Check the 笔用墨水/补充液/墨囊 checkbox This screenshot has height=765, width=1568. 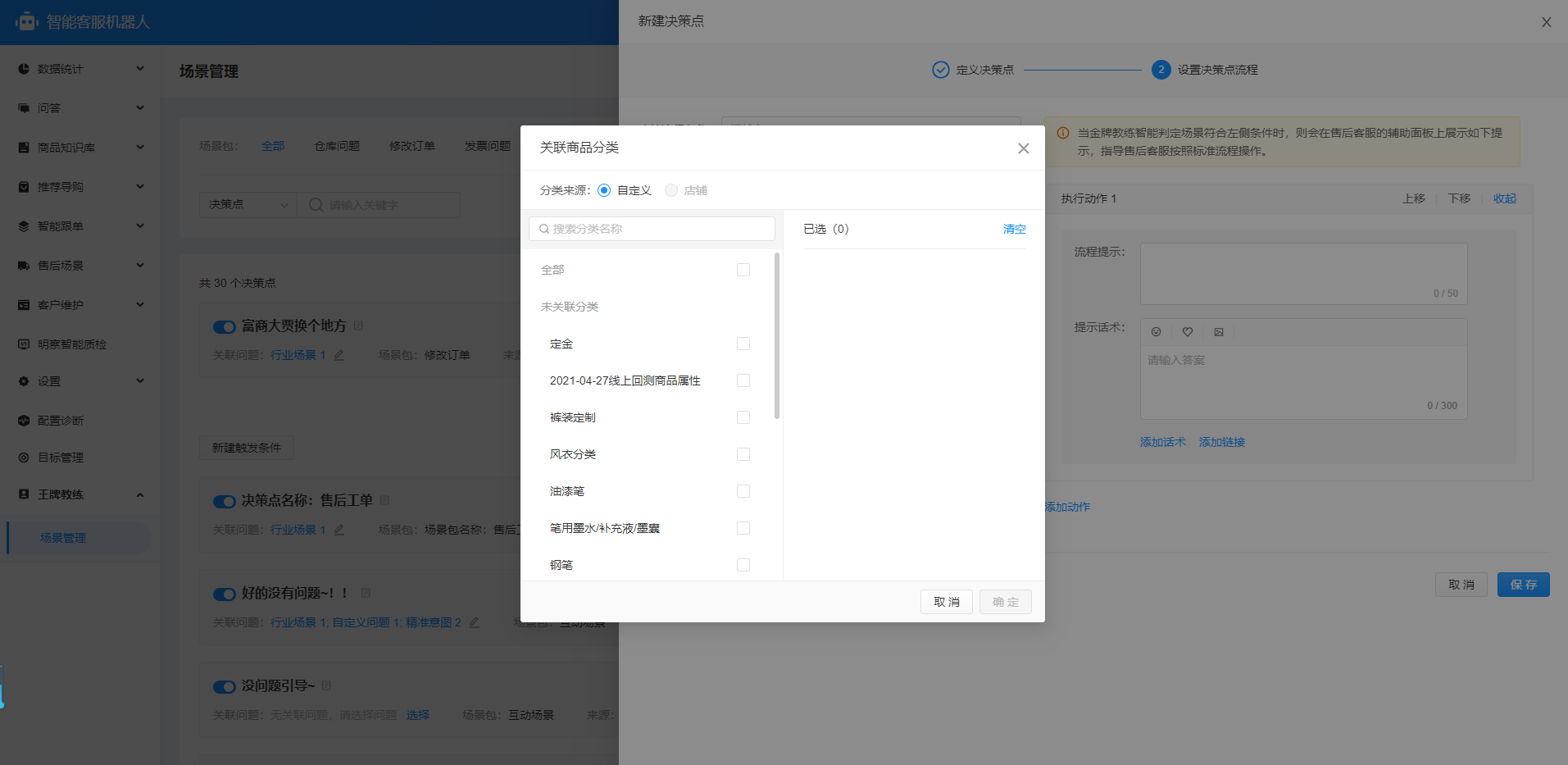point(743,528)
